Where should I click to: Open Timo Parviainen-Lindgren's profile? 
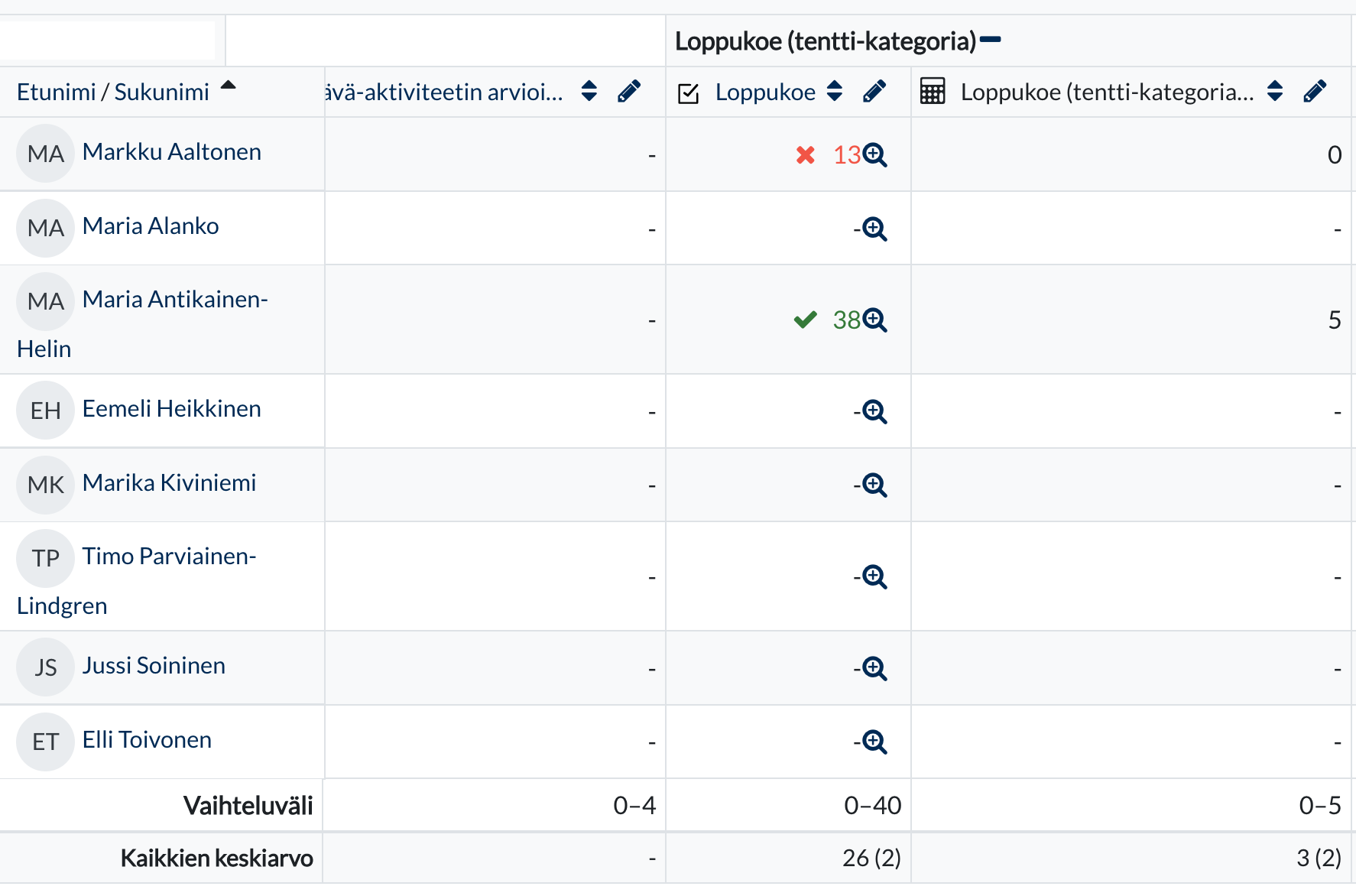(x=169, y=557)
